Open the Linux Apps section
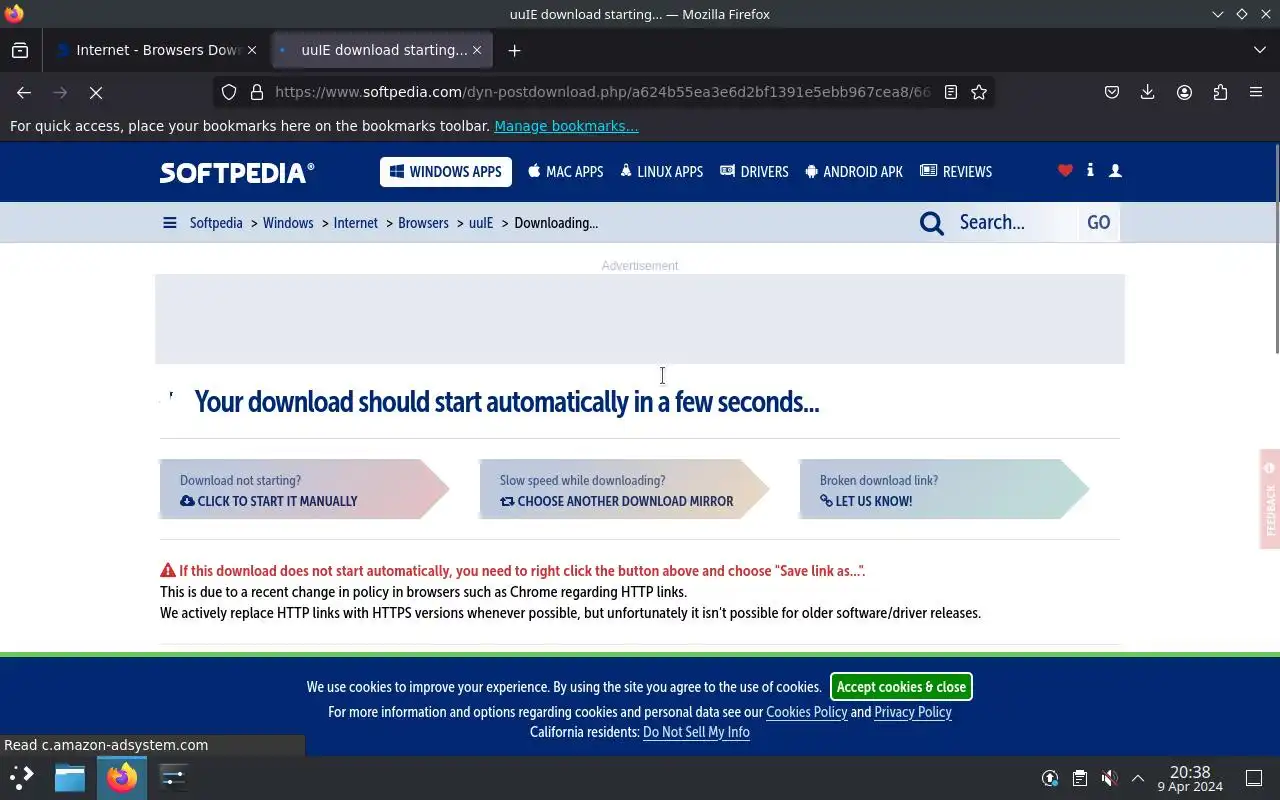Viewport: 1280px width, 800px height. pyautogui.click(x=662, y=172)
